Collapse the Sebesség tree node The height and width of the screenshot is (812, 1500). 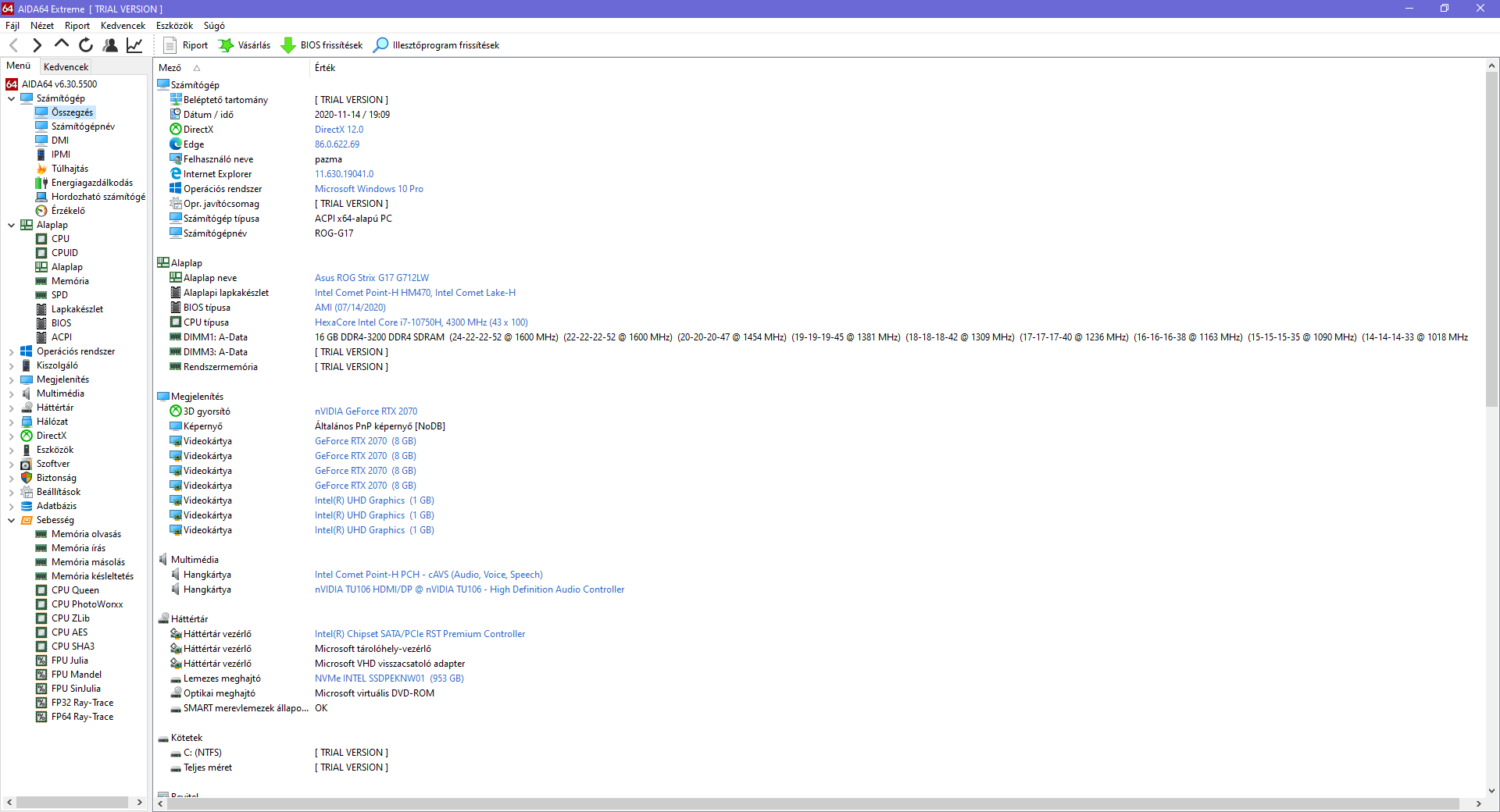11,520
